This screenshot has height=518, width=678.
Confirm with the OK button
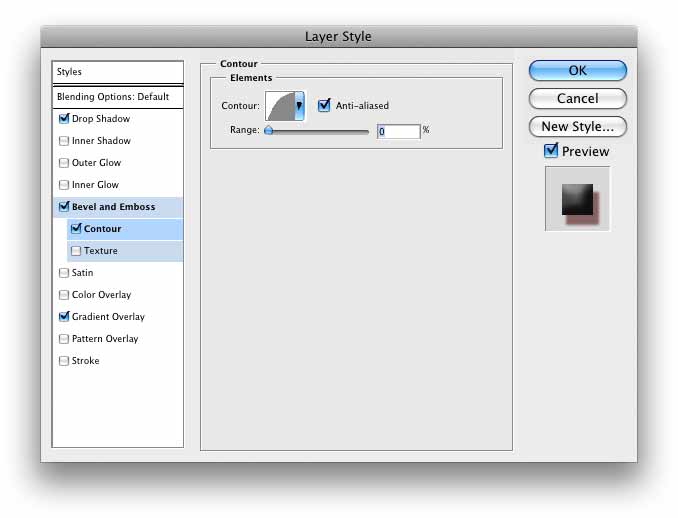click(x=578, y=70)
